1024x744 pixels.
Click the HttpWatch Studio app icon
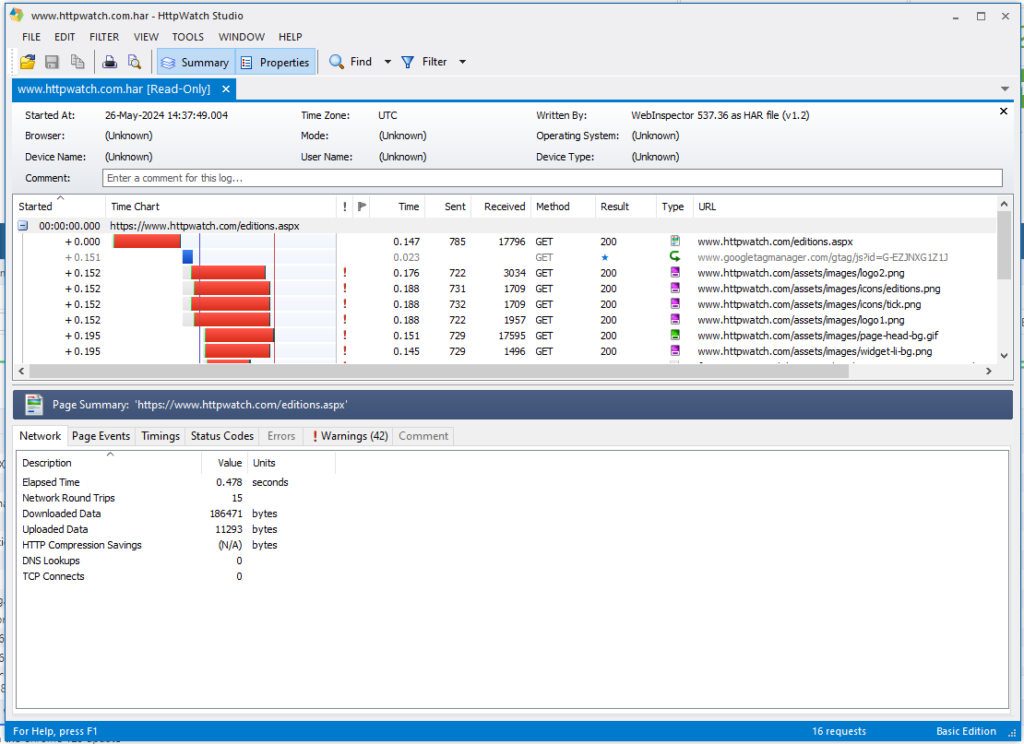click(16, 15)
